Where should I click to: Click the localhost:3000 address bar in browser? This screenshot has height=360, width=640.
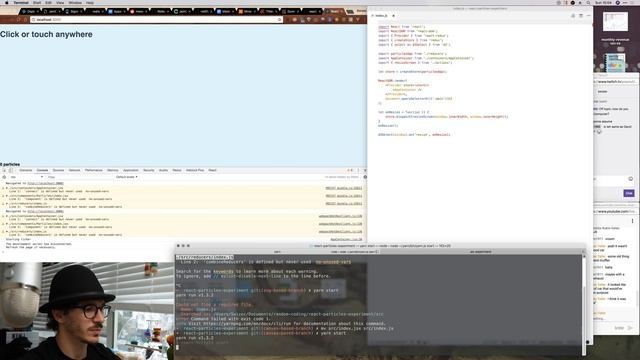(155, 20)
